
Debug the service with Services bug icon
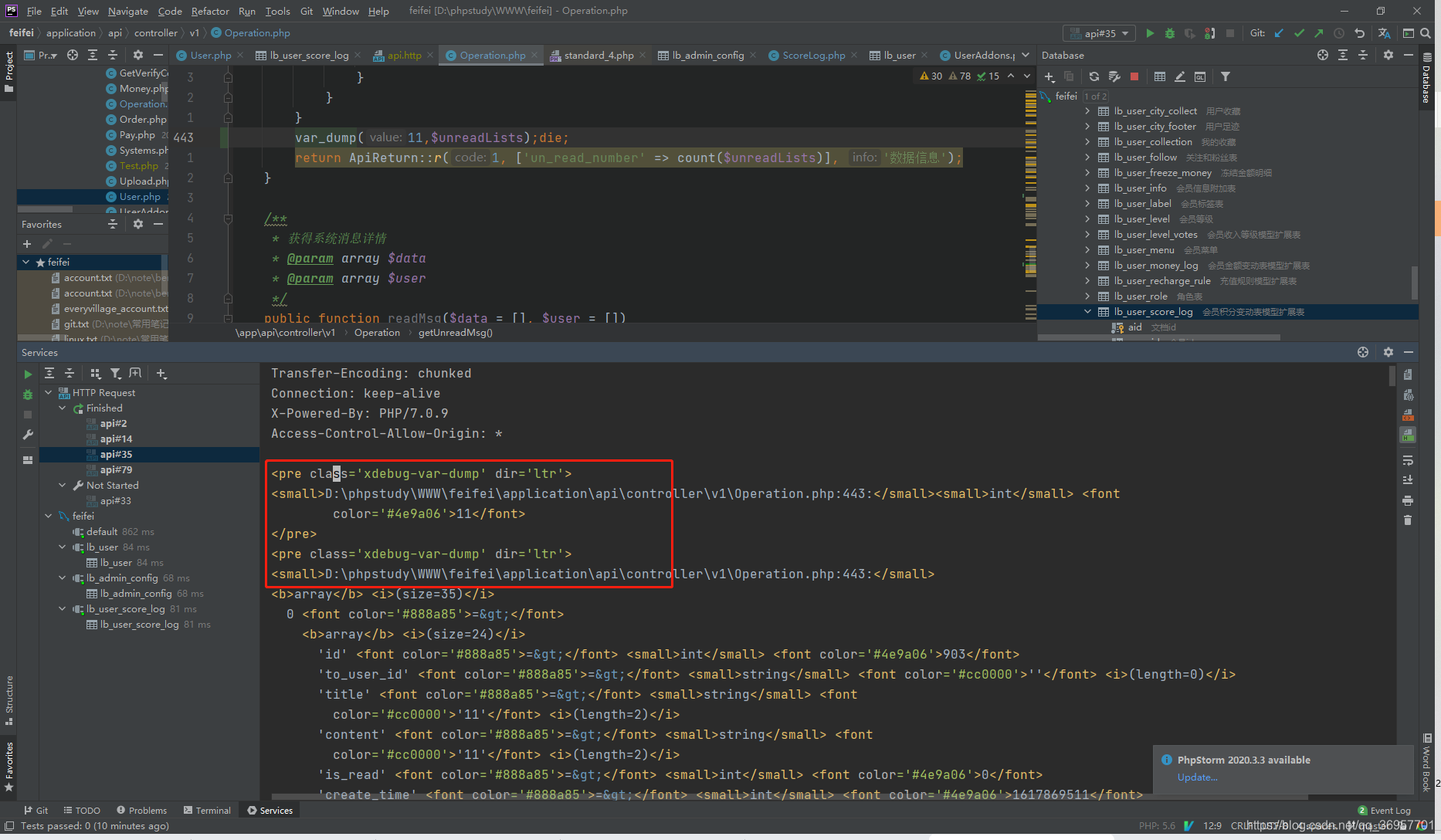28,395
